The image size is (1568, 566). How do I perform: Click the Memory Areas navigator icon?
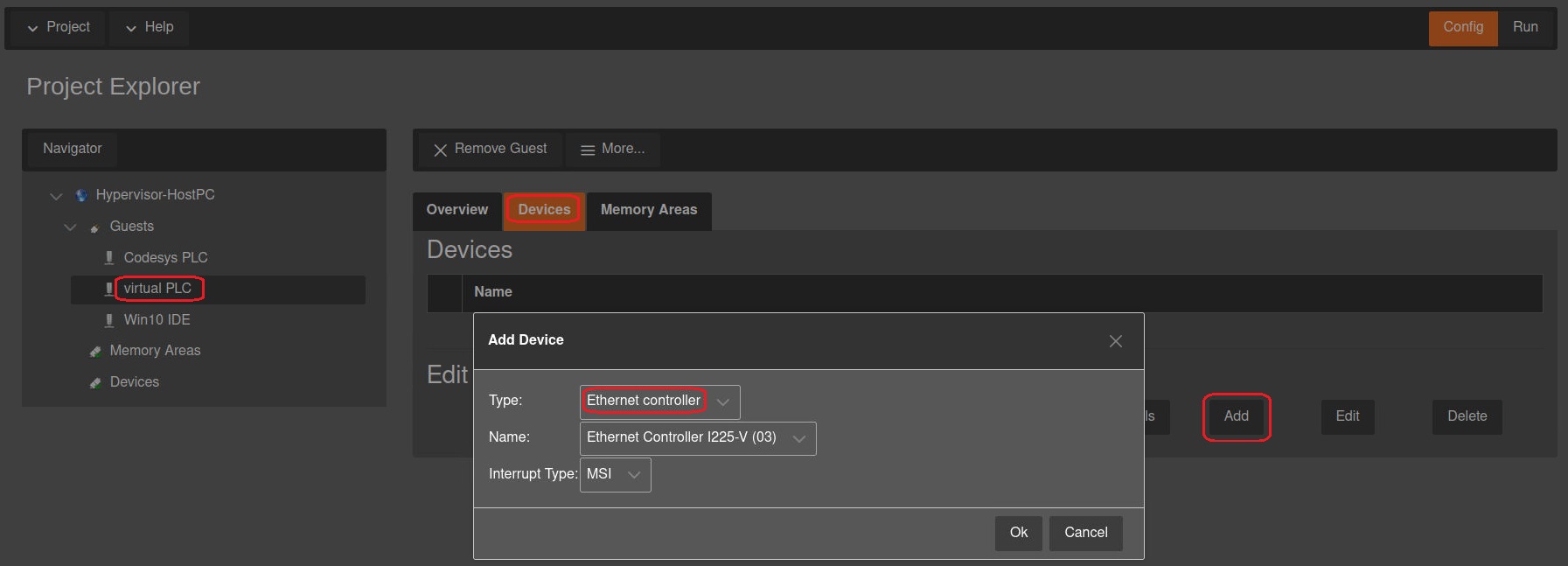pos(95,352)
